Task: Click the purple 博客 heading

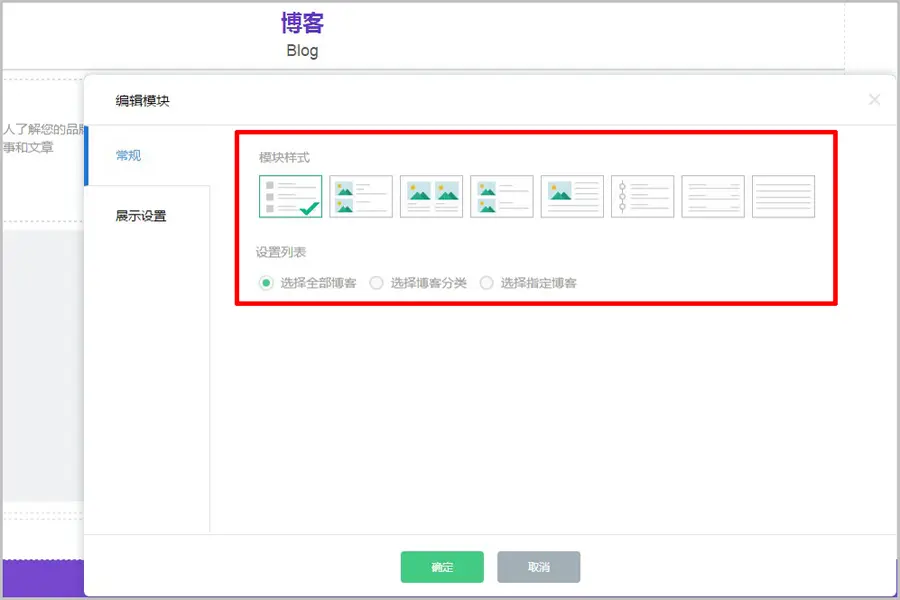Action: [302, 23]
